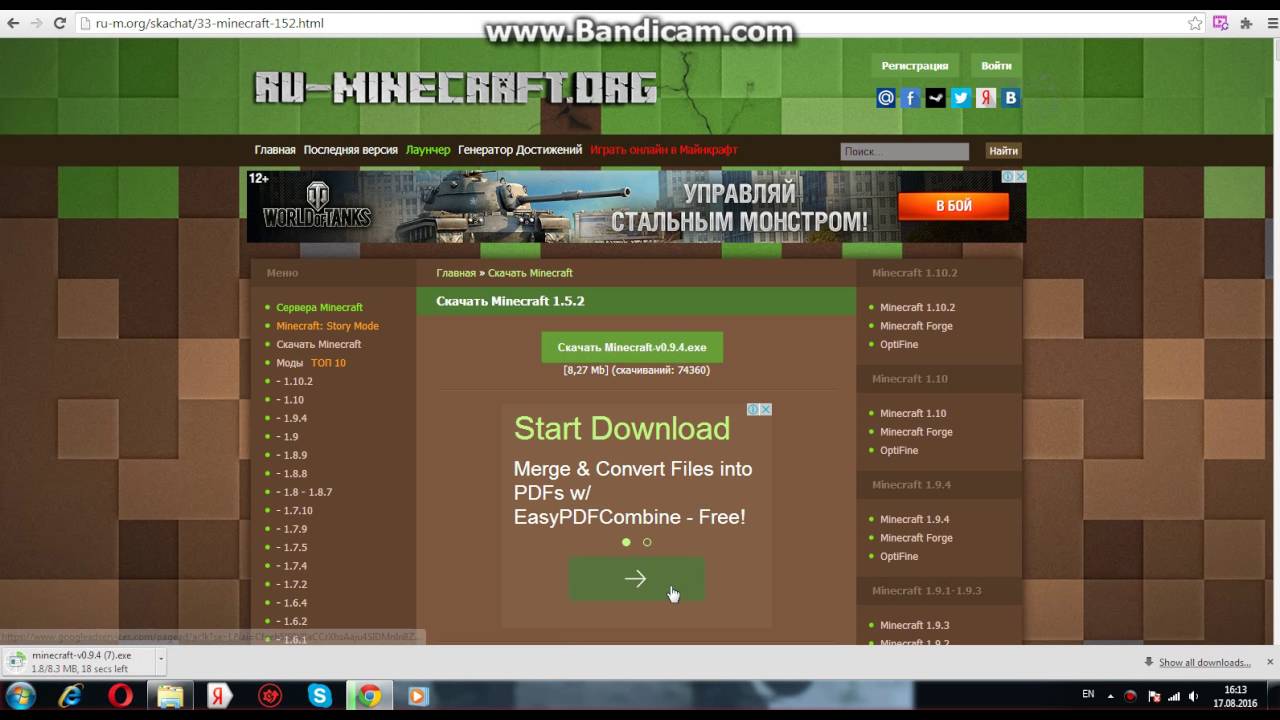
Task: Open Генератор Достижений menu item
Action: click(520, 150)
